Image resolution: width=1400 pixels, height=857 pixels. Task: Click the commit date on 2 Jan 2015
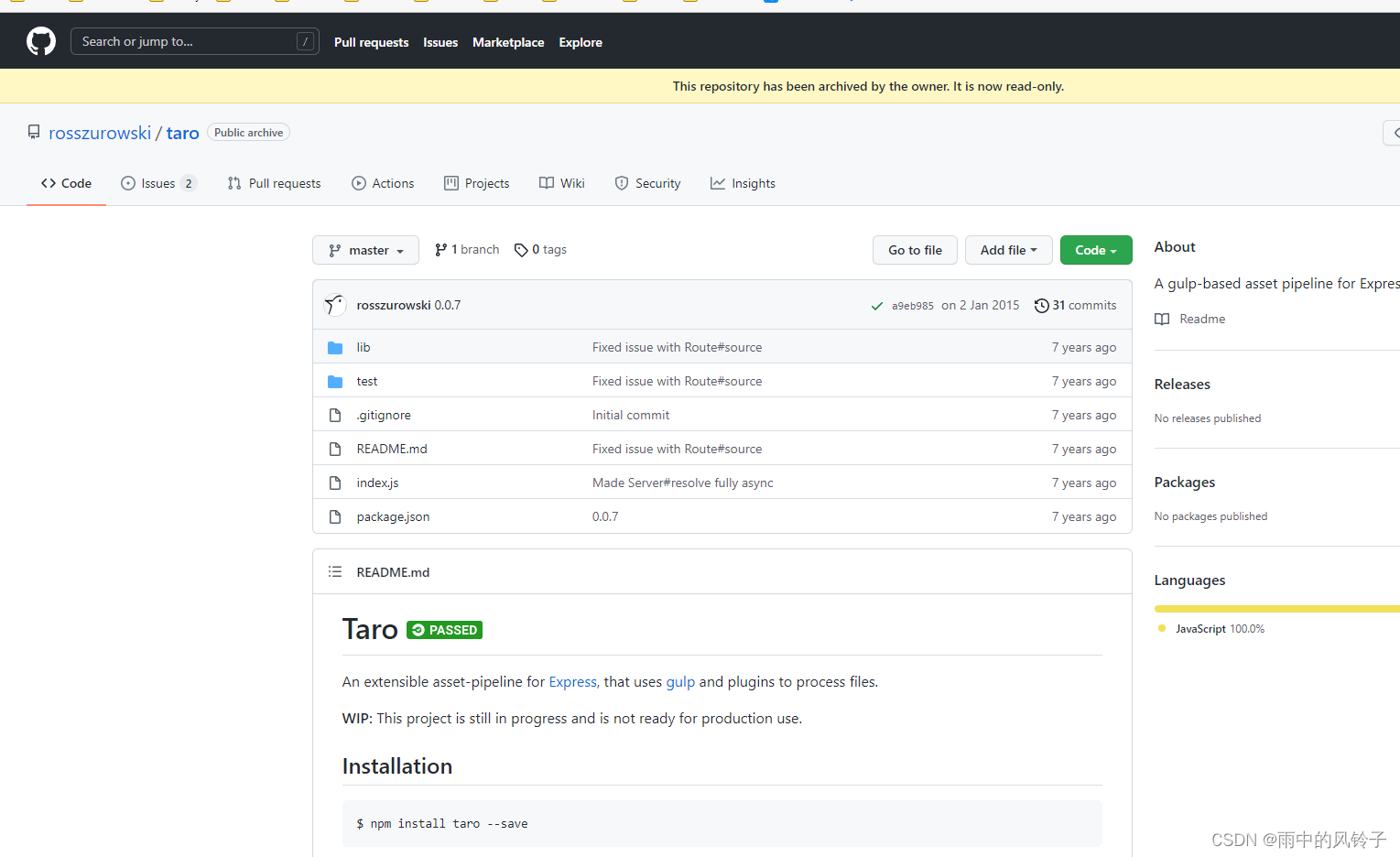[x=981, y=305]
